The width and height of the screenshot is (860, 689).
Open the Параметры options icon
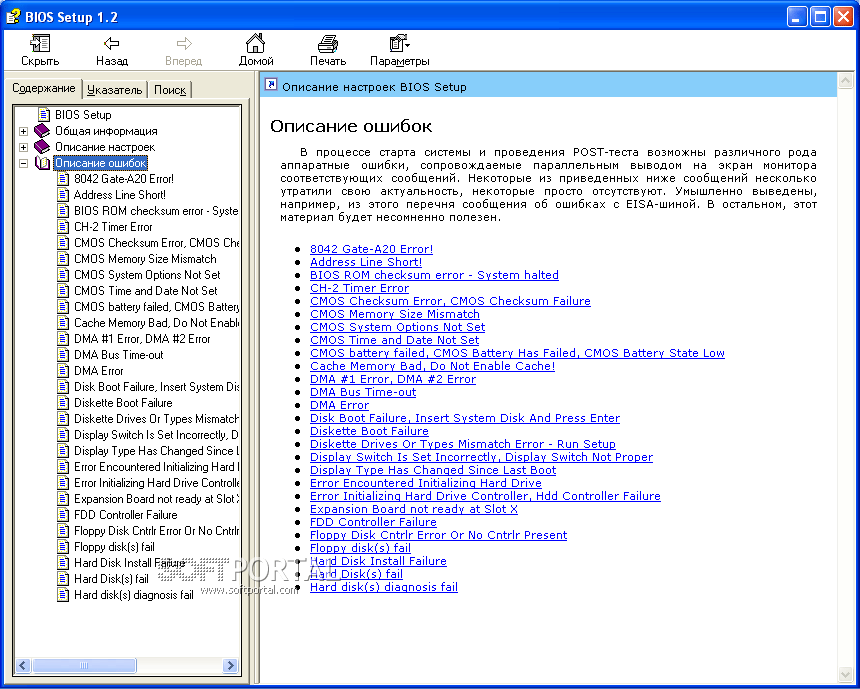(x=399, y=44)
